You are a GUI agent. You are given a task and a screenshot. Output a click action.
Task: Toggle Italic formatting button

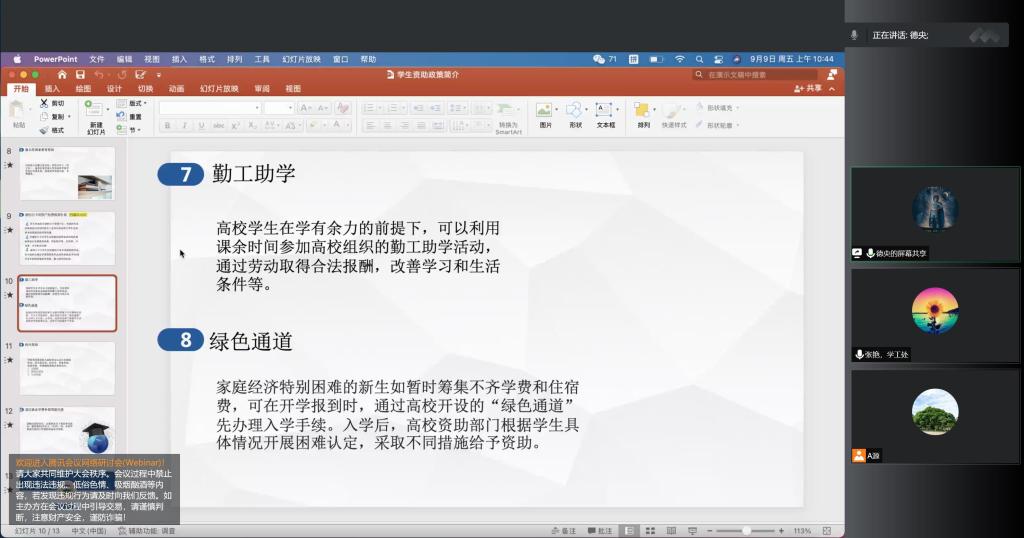[184, 126]
